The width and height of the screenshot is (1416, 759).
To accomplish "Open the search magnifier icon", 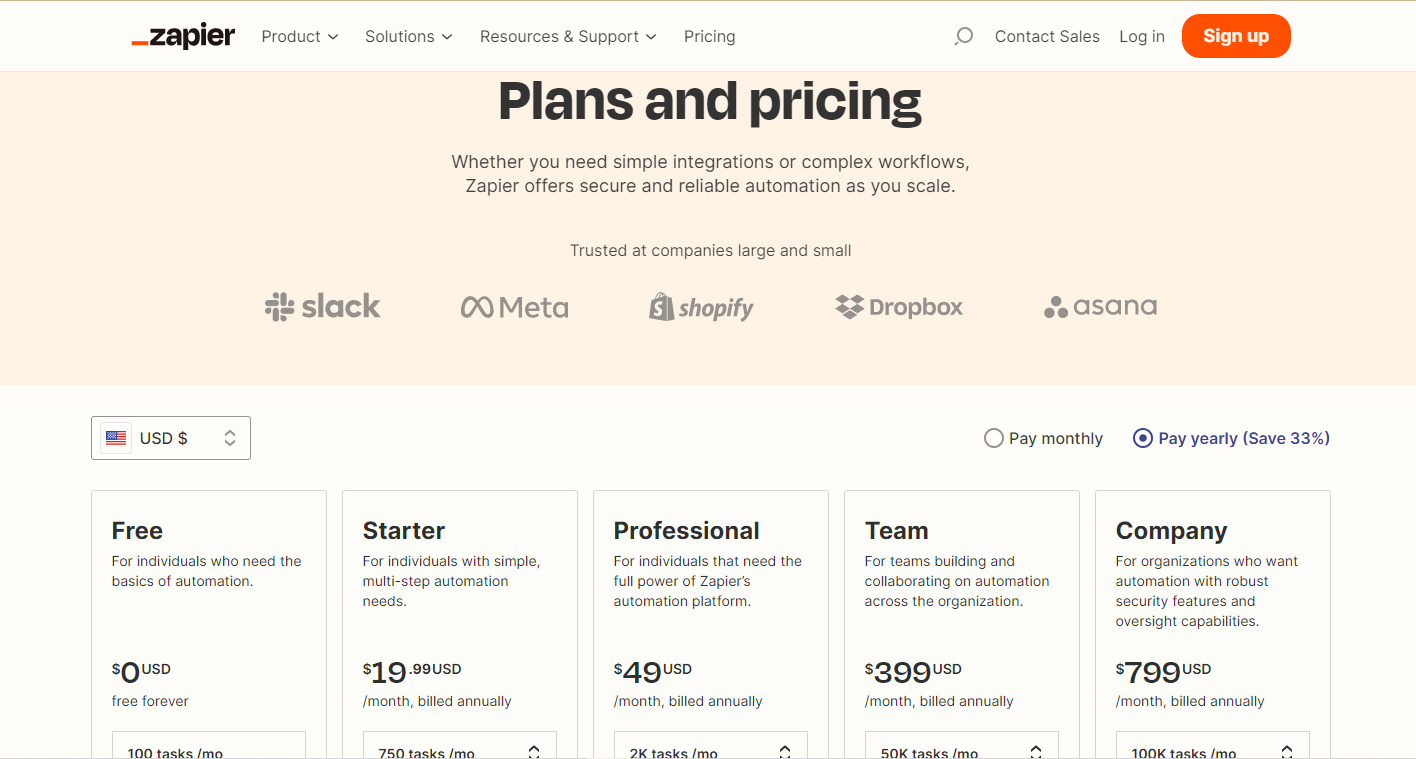I will pyautogui.click(x=963, y=36).
